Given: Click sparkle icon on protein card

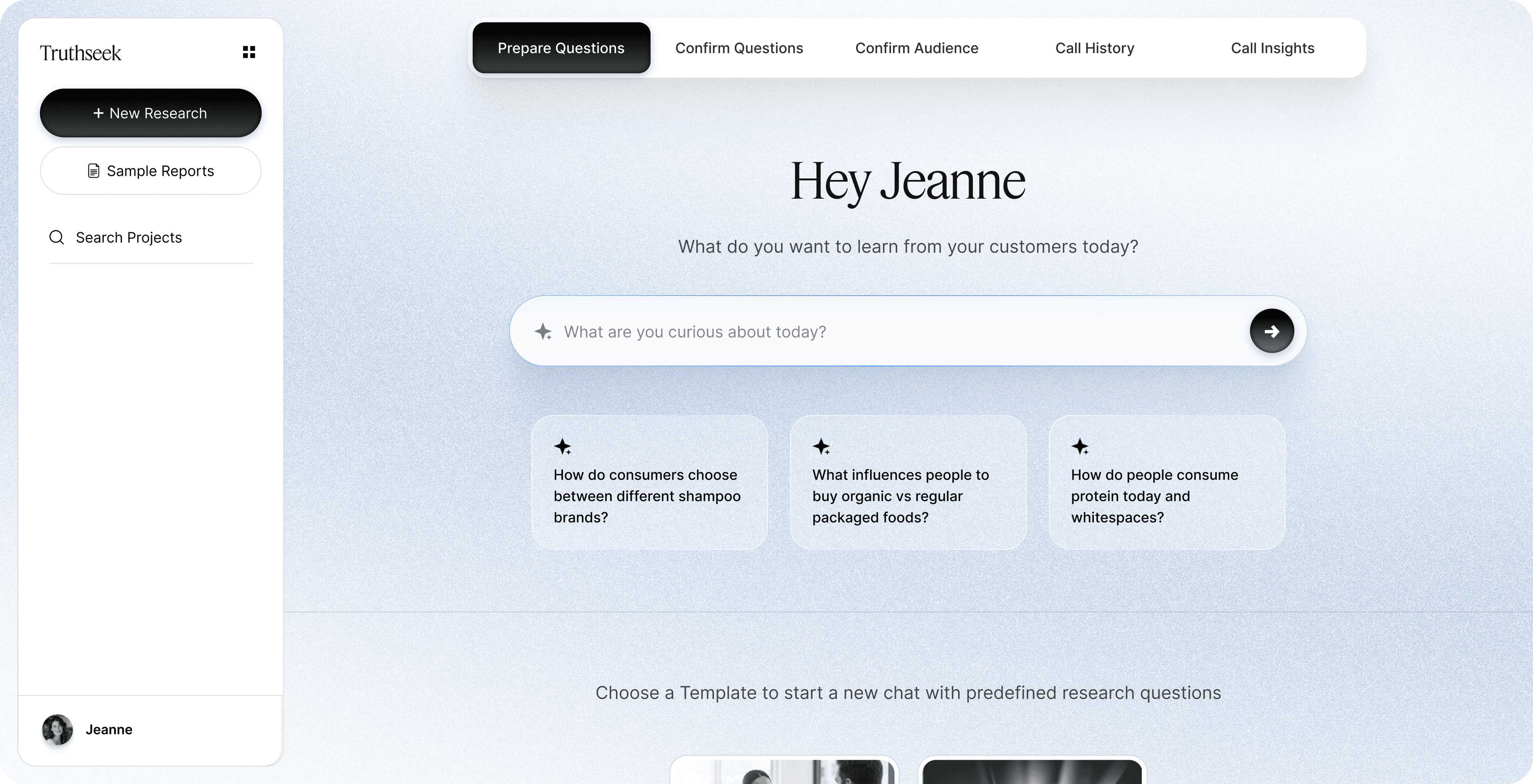Looking at the screenshot, I should [1080, 447].
